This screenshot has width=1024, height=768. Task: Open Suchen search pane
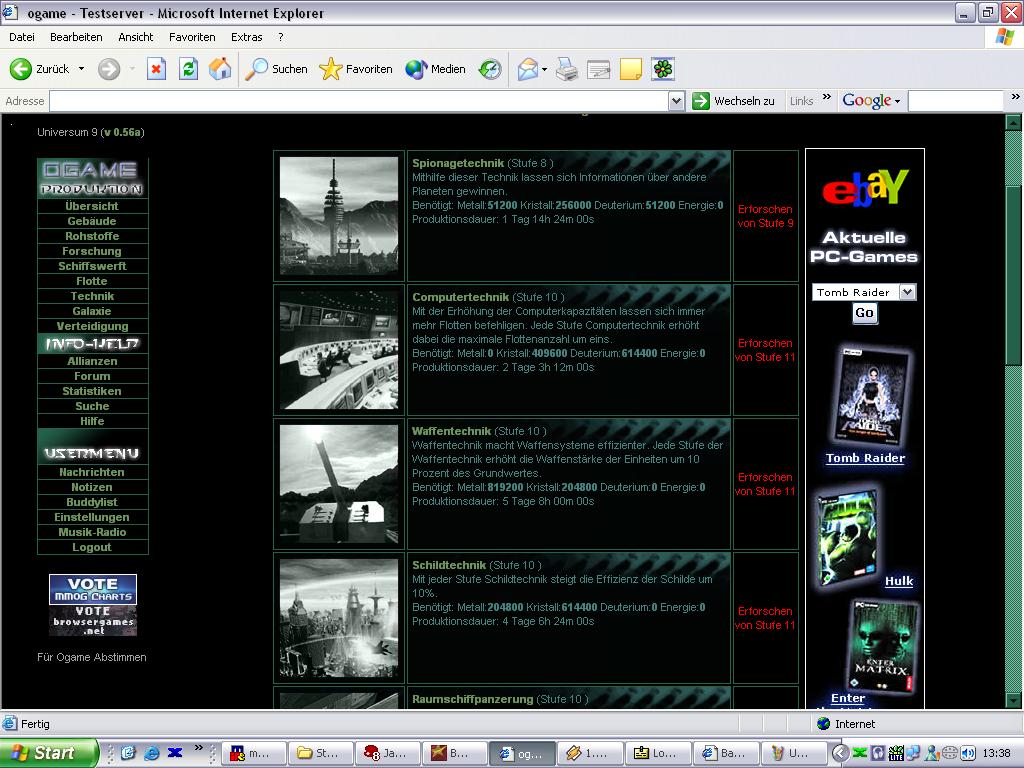pos(276,69)
